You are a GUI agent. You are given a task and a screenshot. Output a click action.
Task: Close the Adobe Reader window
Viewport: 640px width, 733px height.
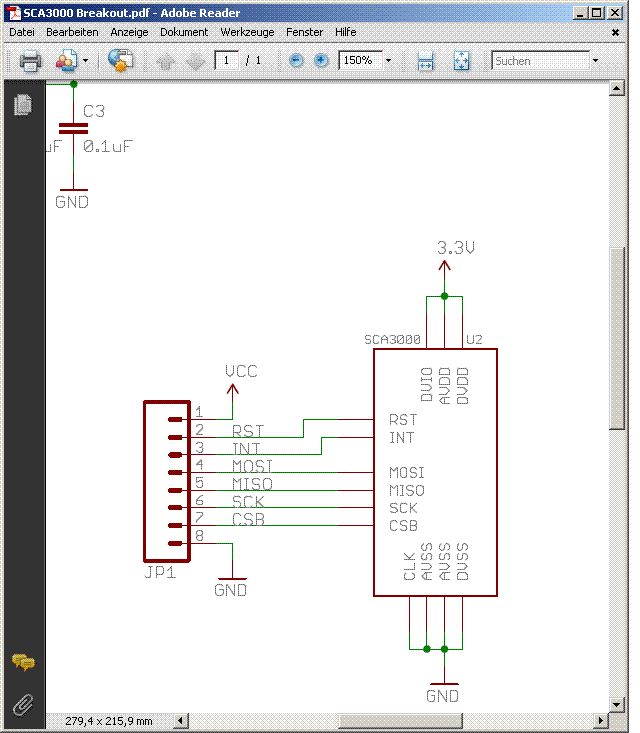(x=615, y=13)
